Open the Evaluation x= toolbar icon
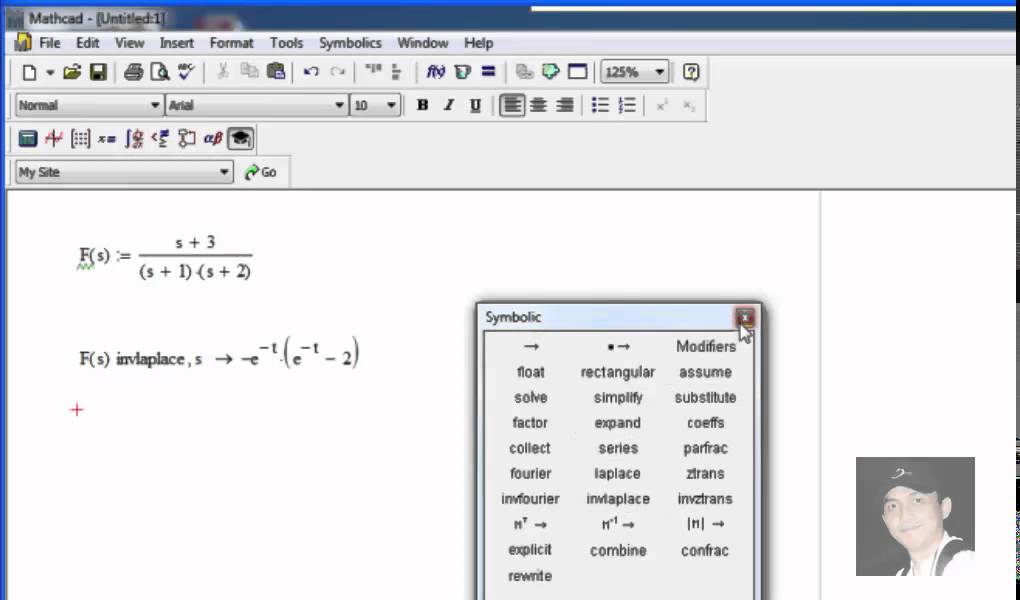This screenshot has width=1020, height=600. pyautogui.click(x=107, y=139)
